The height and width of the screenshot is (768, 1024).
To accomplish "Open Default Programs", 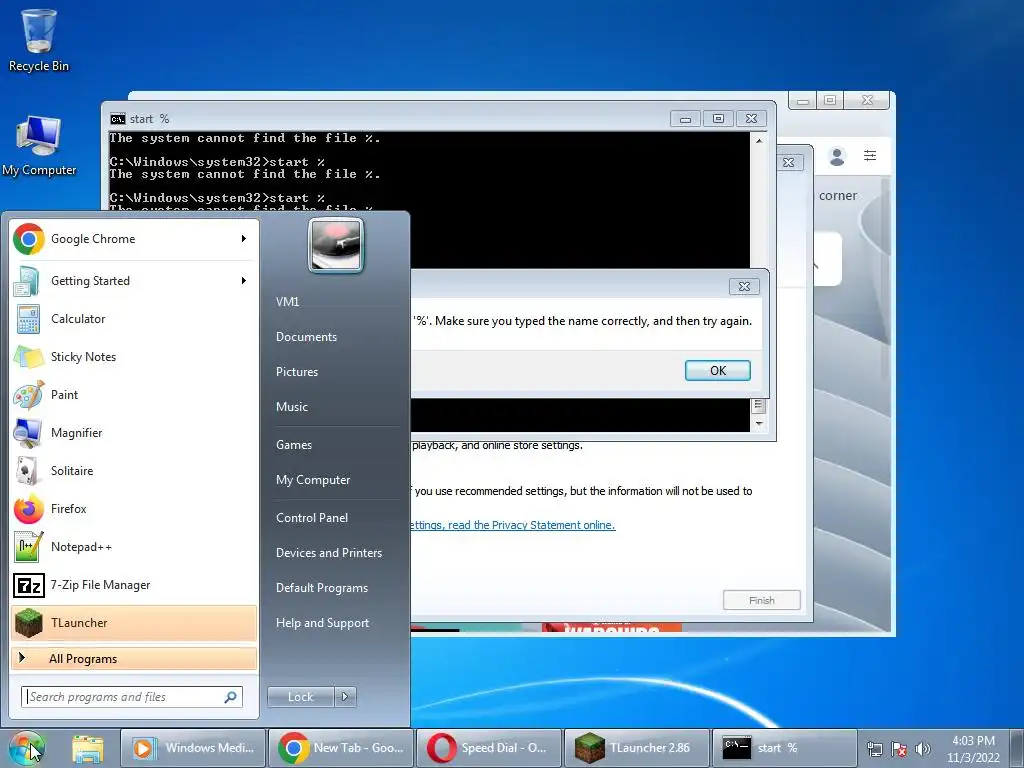I will 322,588.
